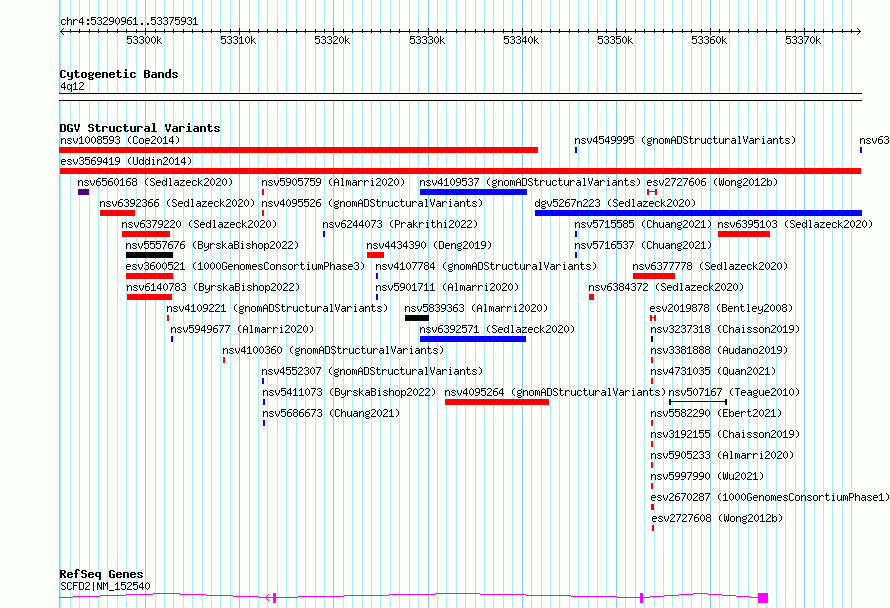Select the blue nsv4109537 bar
Screen dimensions: 890x608
pos(473,192)
